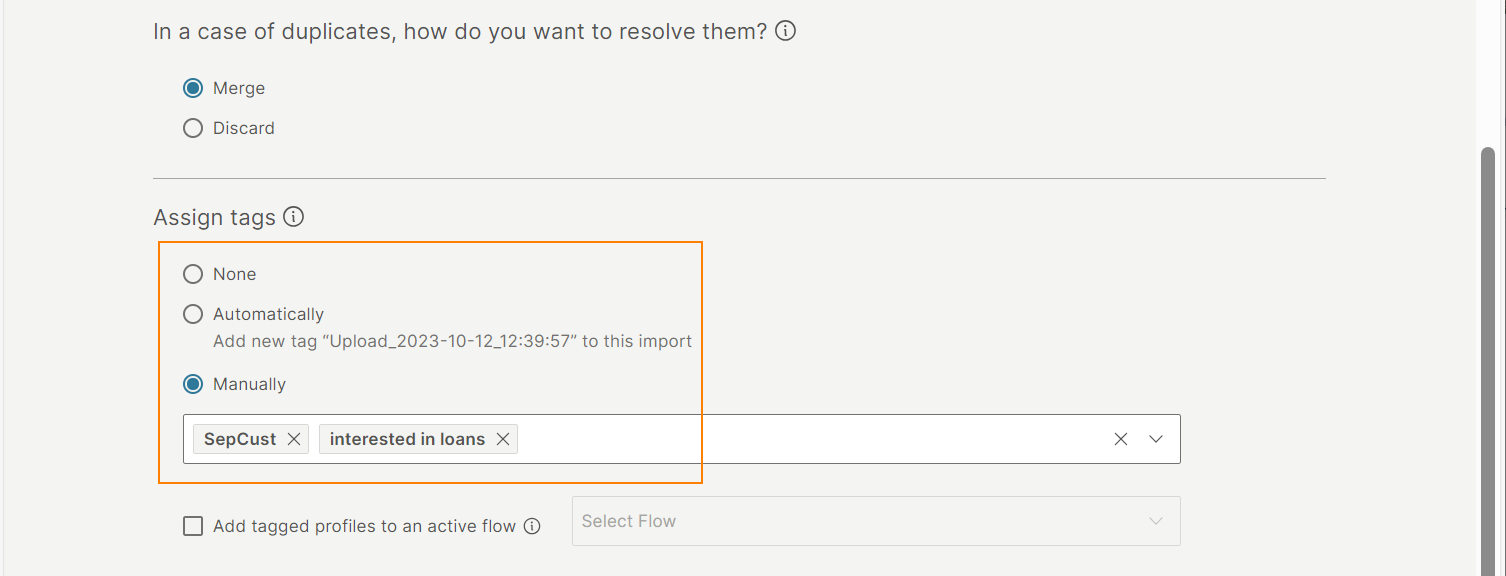The image size is (1506, 576).
Task: Select the Merge duplicates option
Action: coord(193,88)
